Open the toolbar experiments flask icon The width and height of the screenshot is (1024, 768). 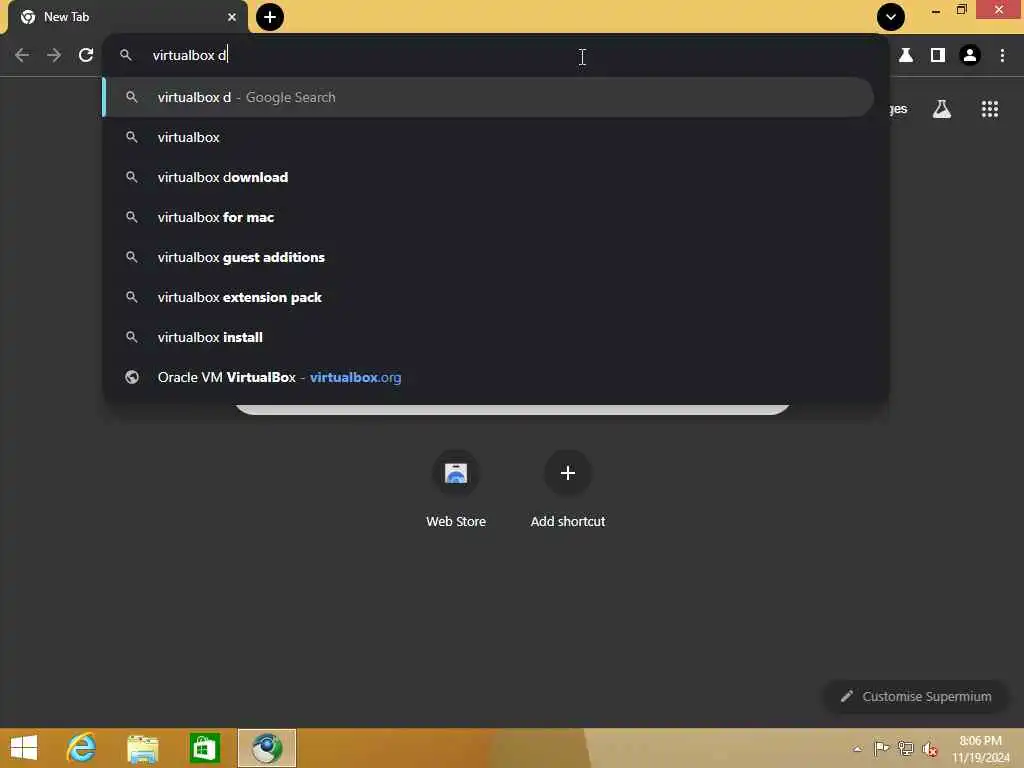coord(906,56)
